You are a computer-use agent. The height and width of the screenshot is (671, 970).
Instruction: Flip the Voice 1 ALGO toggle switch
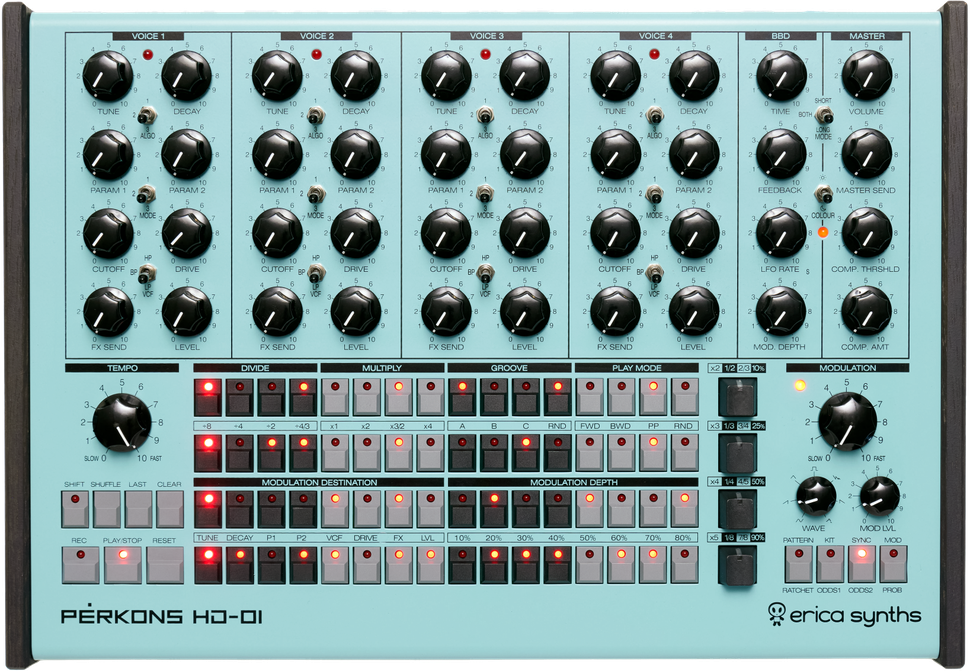pos(146,115)
